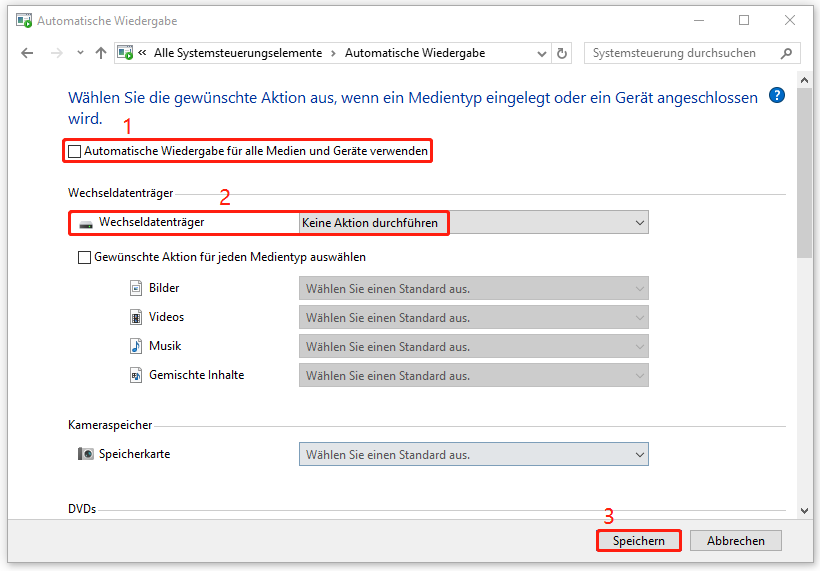Open help via blue question mark icon
820x571 pixels.
(x=777, y=95)
